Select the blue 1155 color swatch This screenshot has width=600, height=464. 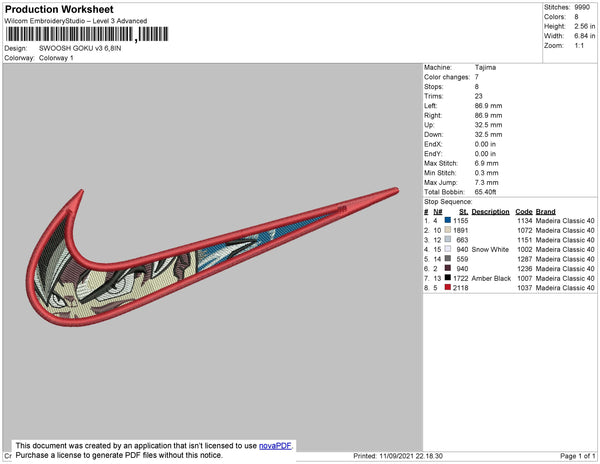point(448,220)
